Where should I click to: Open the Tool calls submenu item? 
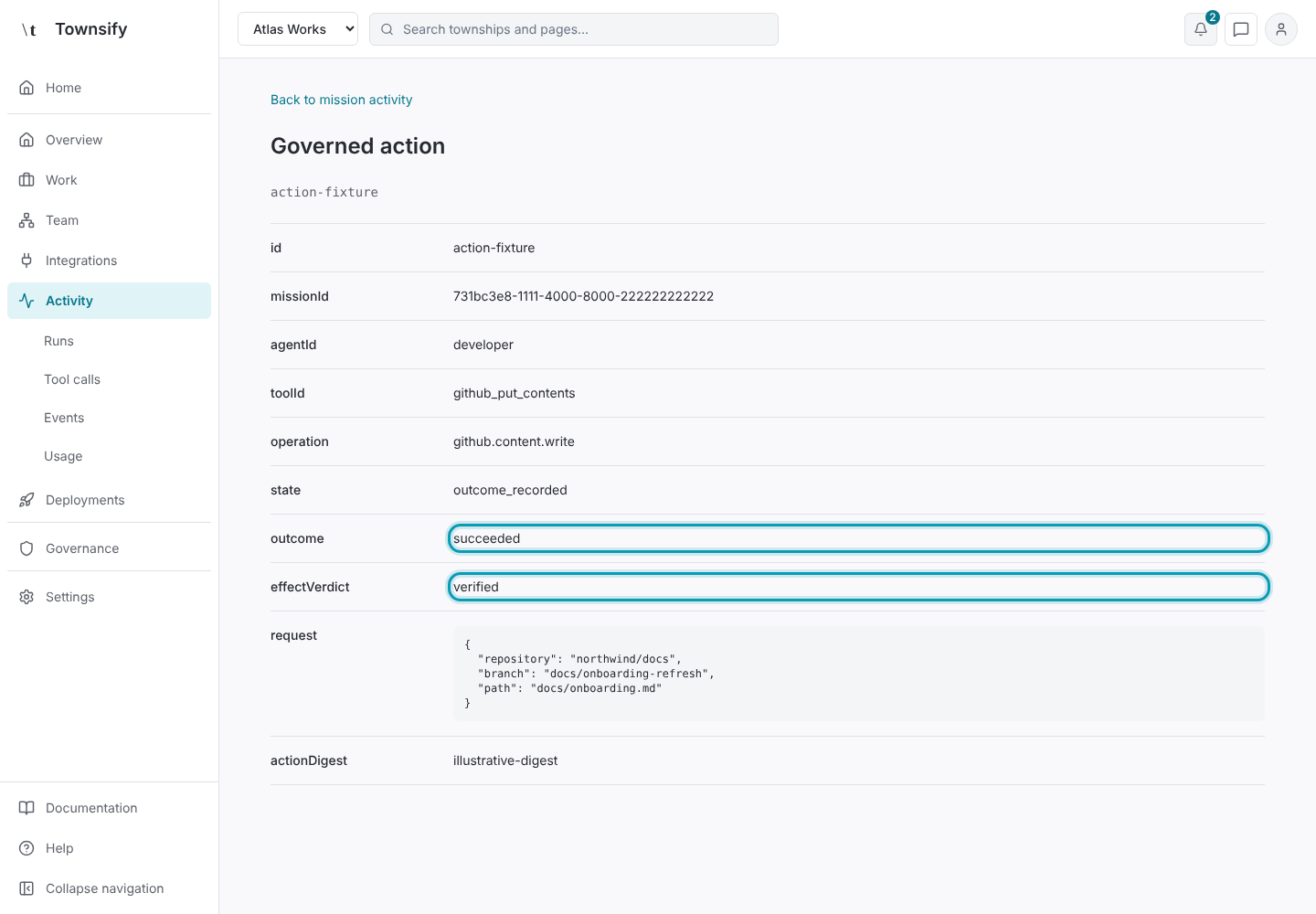(72, 379)
